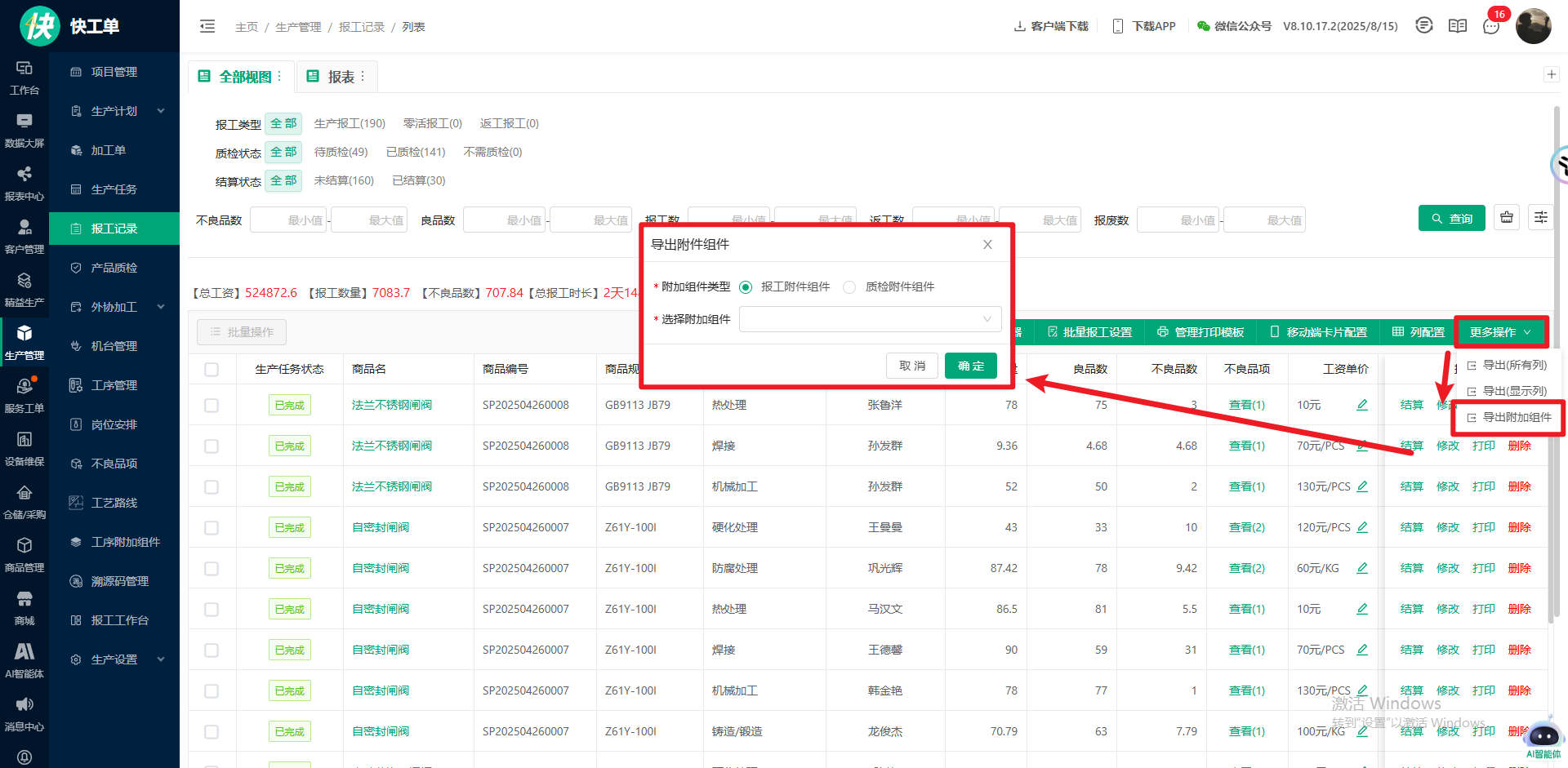Open the AI agent icon in the left rail
This screenshot has height=768, width=1568.
point(24,659)
